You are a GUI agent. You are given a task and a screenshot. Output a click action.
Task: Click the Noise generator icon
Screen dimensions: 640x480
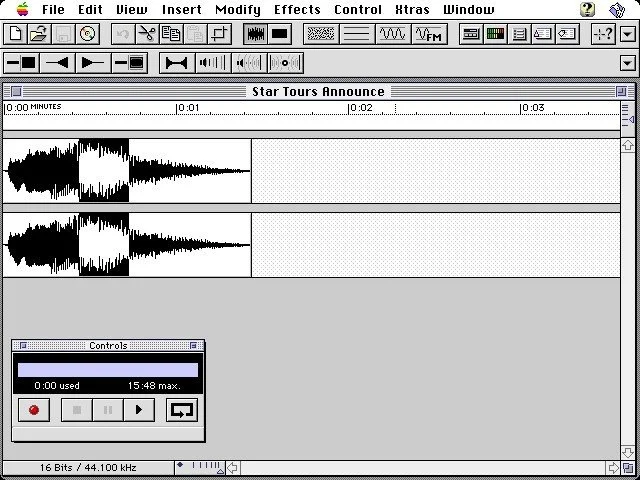pyautogui.click(x=321, y=33)
